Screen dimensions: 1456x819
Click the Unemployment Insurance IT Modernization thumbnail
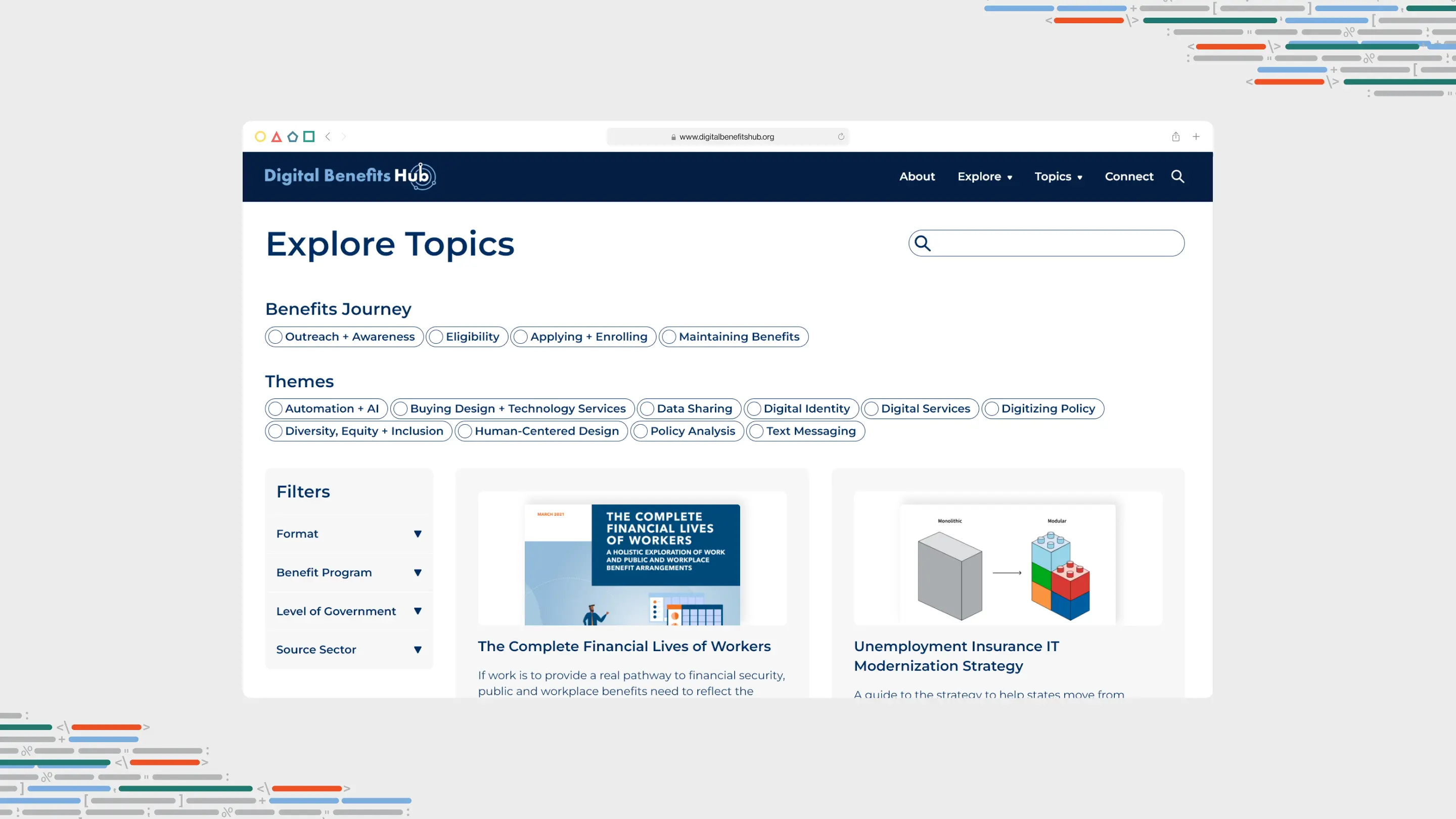(x=1008, y=559)
